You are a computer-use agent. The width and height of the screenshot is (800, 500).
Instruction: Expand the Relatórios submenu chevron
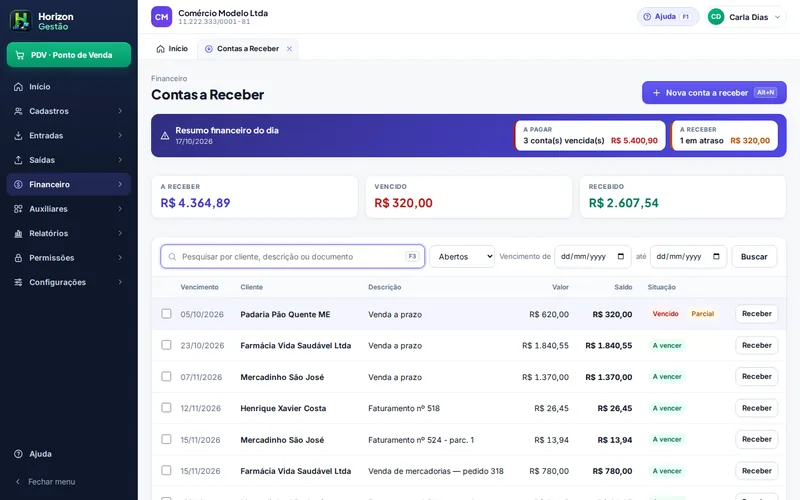(x=120, y=234)
